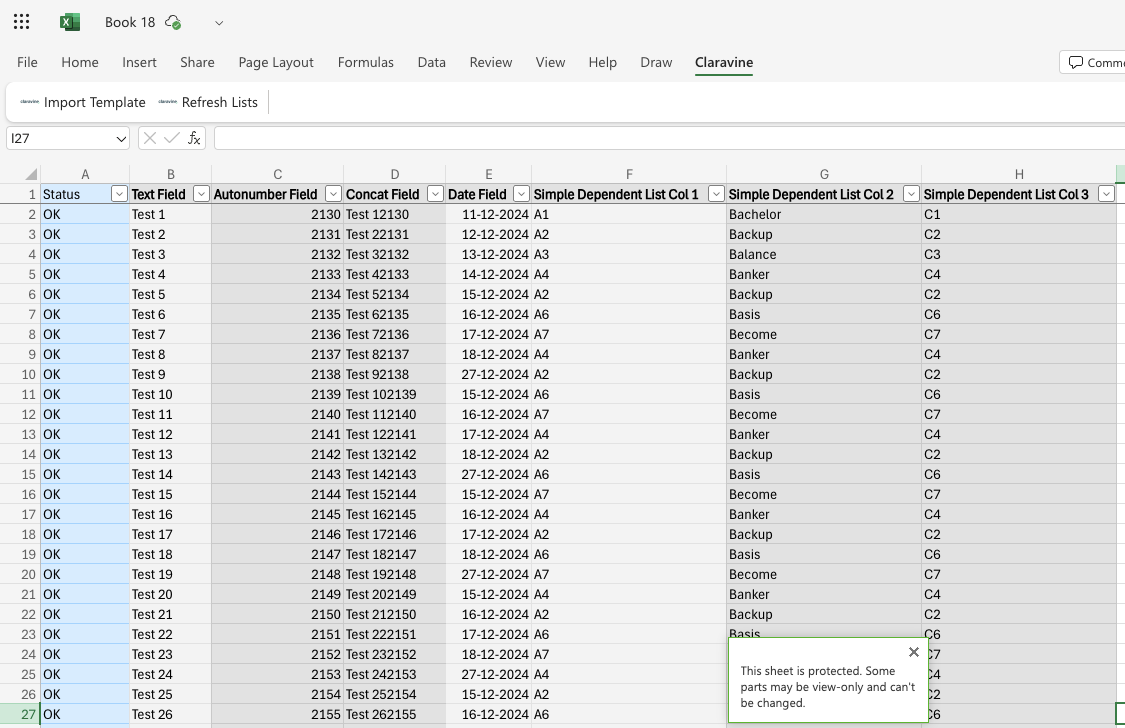Image resolution: width=1125 pixels, height=728 pixels.
Task: Click cell containing Test 12130
Action: [x=394, y=214]
